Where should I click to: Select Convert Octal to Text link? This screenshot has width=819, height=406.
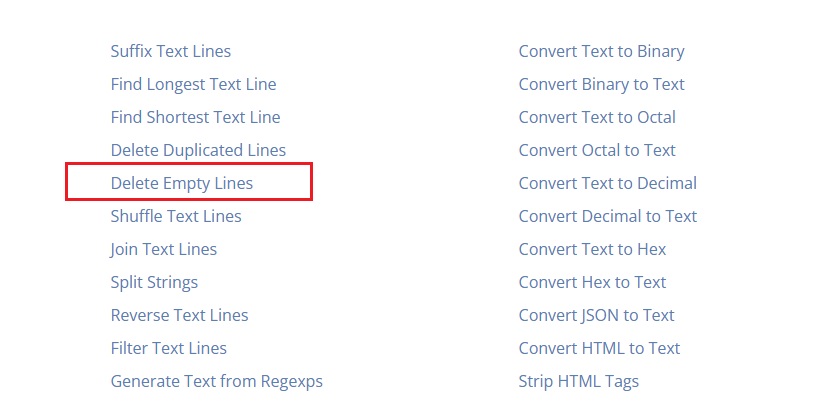click(x=597, y=150)
